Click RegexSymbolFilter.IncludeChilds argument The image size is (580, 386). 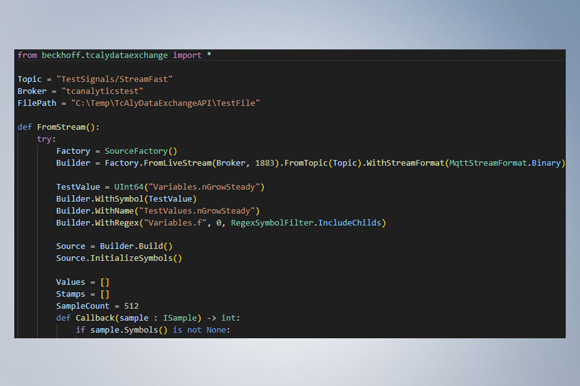[306, 223]
